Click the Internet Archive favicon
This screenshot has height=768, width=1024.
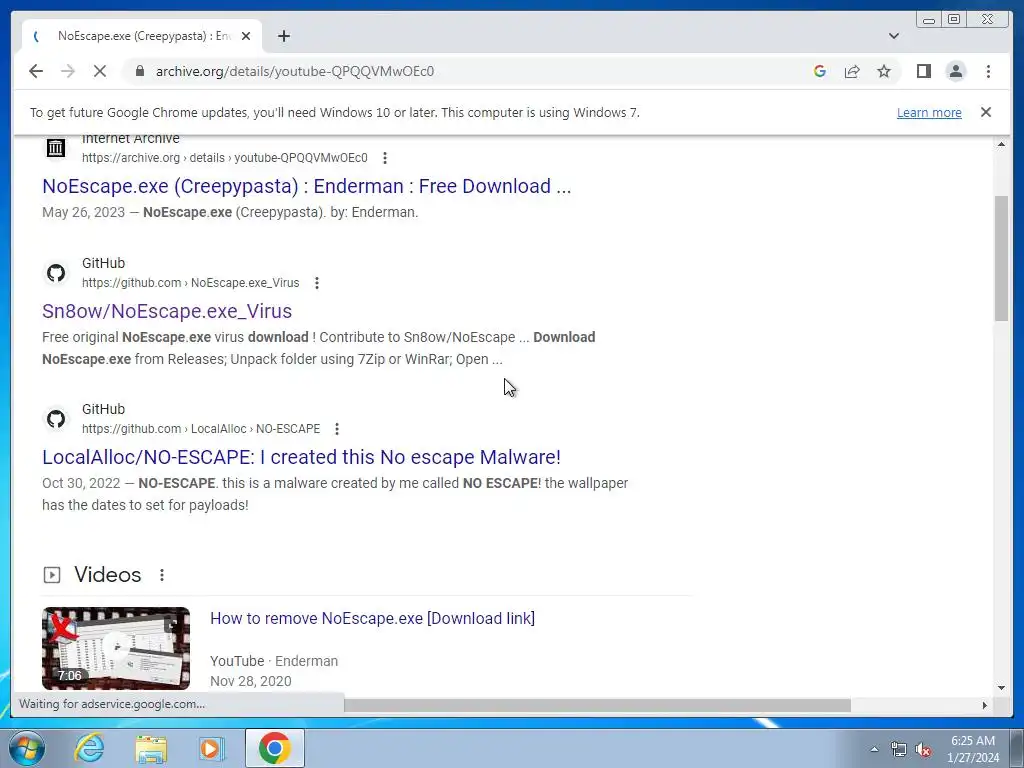56,148
